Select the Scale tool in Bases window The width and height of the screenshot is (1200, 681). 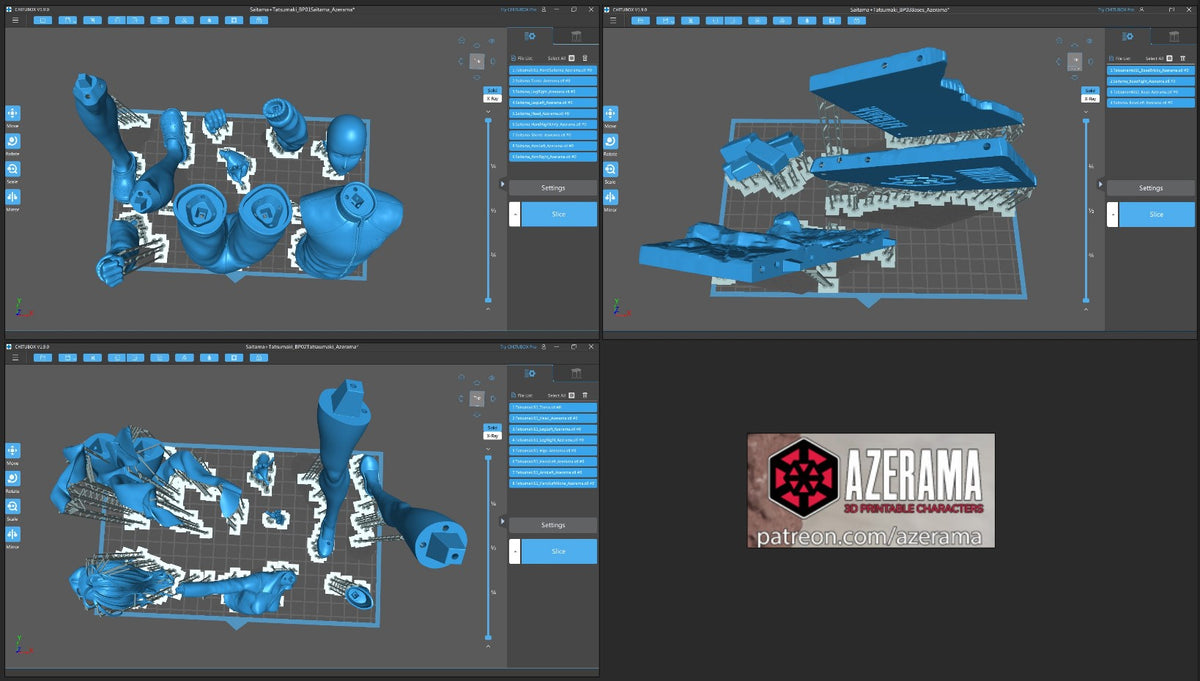610,171
